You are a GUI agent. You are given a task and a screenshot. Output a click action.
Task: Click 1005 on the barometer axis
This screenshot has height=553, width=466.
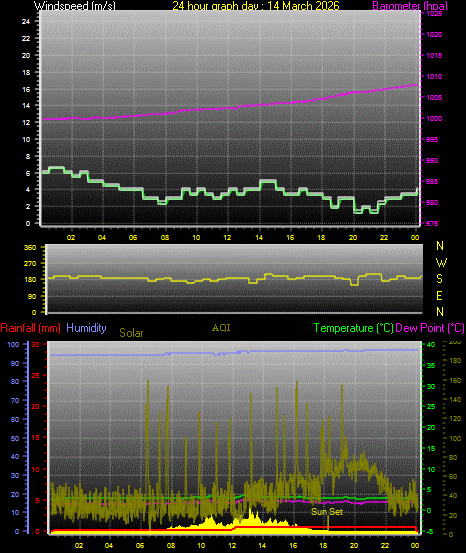click(434, 98)
